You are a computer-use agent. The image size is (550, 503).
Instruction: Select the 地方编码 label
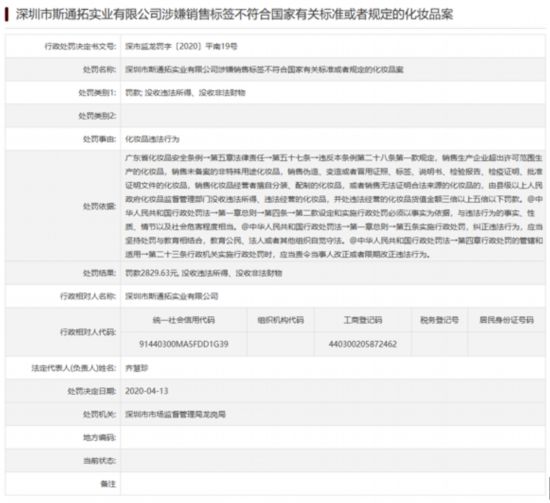pyautogui.click(x=99, y=438)
